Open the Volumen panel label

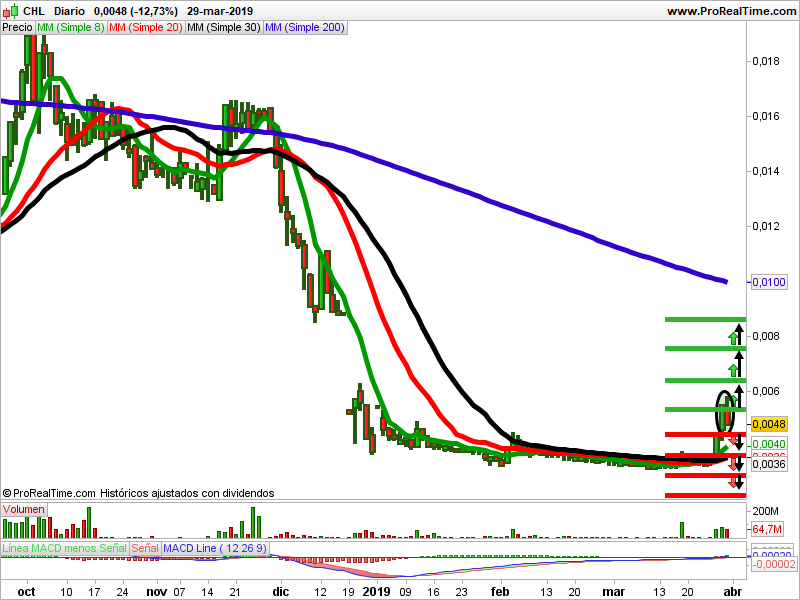pos(24,509)
